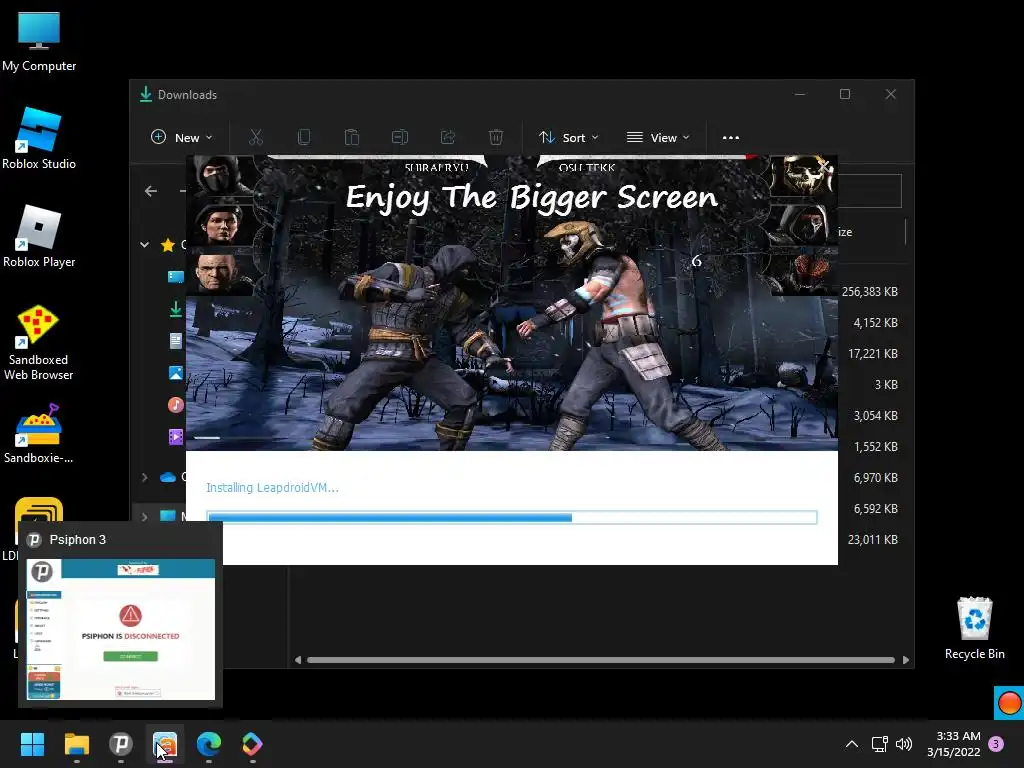Image resolution: width=1024 pixels, height=768 pixels.
Task: Open See more ellipsis in Downloads toolbar
Action: point(731,137)
